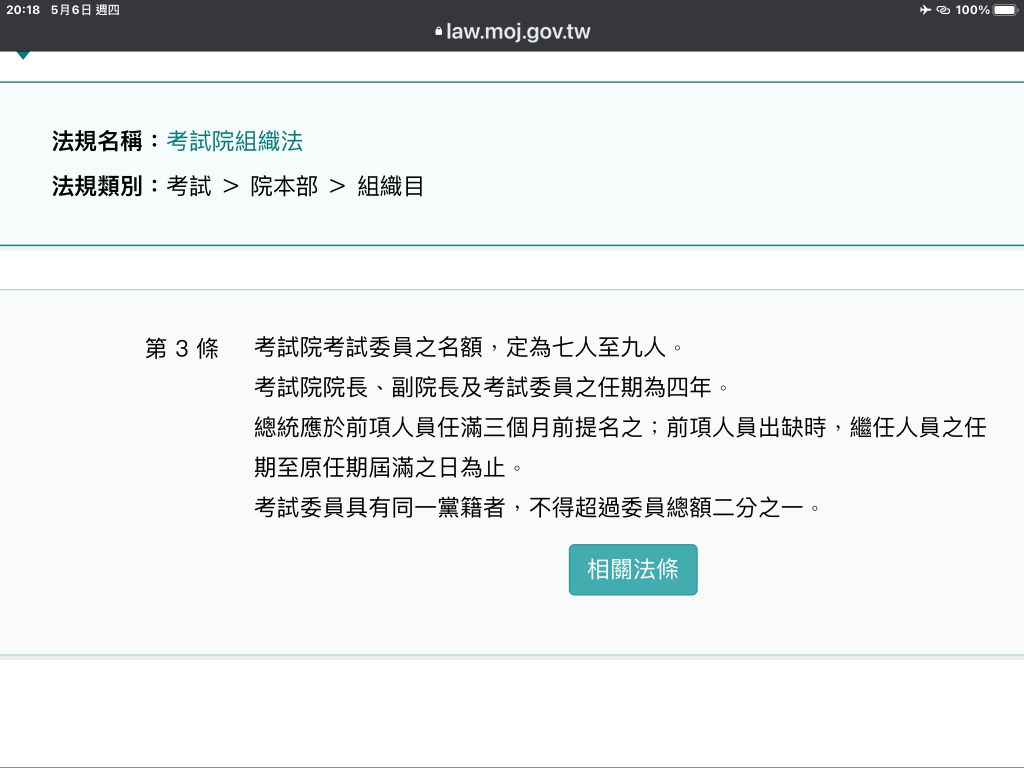Select the 考試 category breadcrumb
Viewport: 1024px width, 768px height.
[189, 187]
